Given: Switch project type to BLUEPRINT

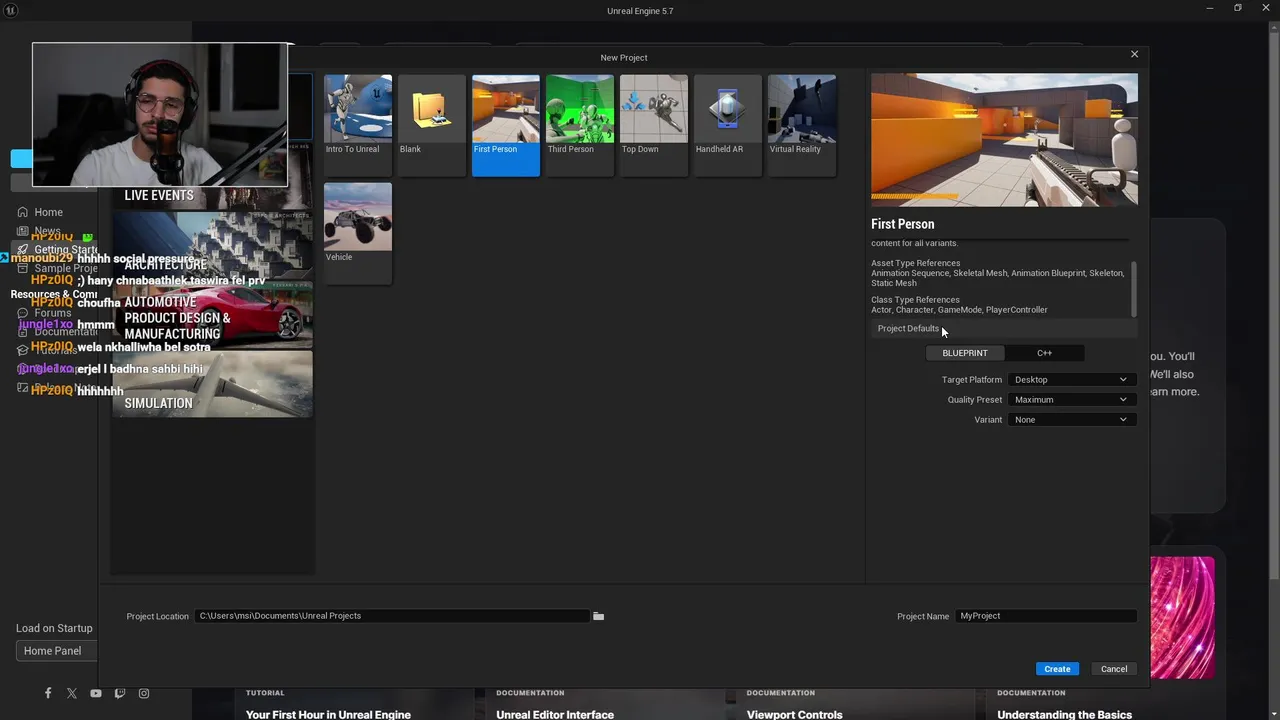Looking at the screenshot, I should 965,353.
